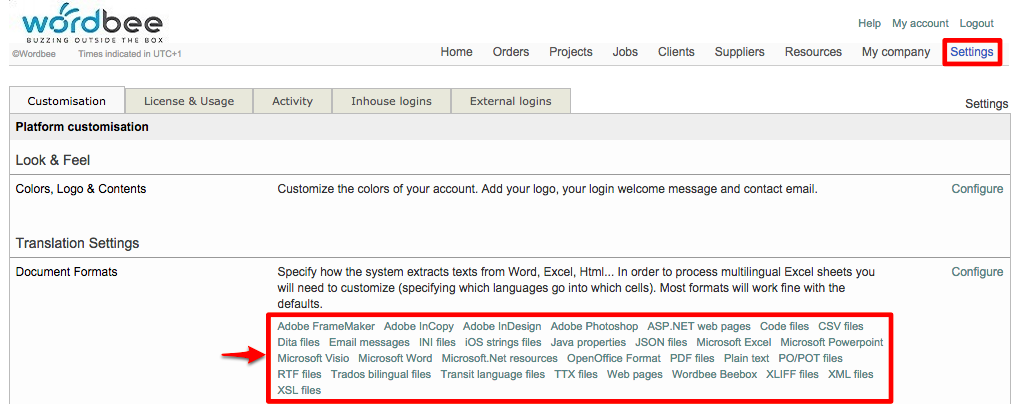Image resolution: width=1019 pixels, height=404 pixels.
Task: Click the Logout link
Action: (x=976, y=23)
